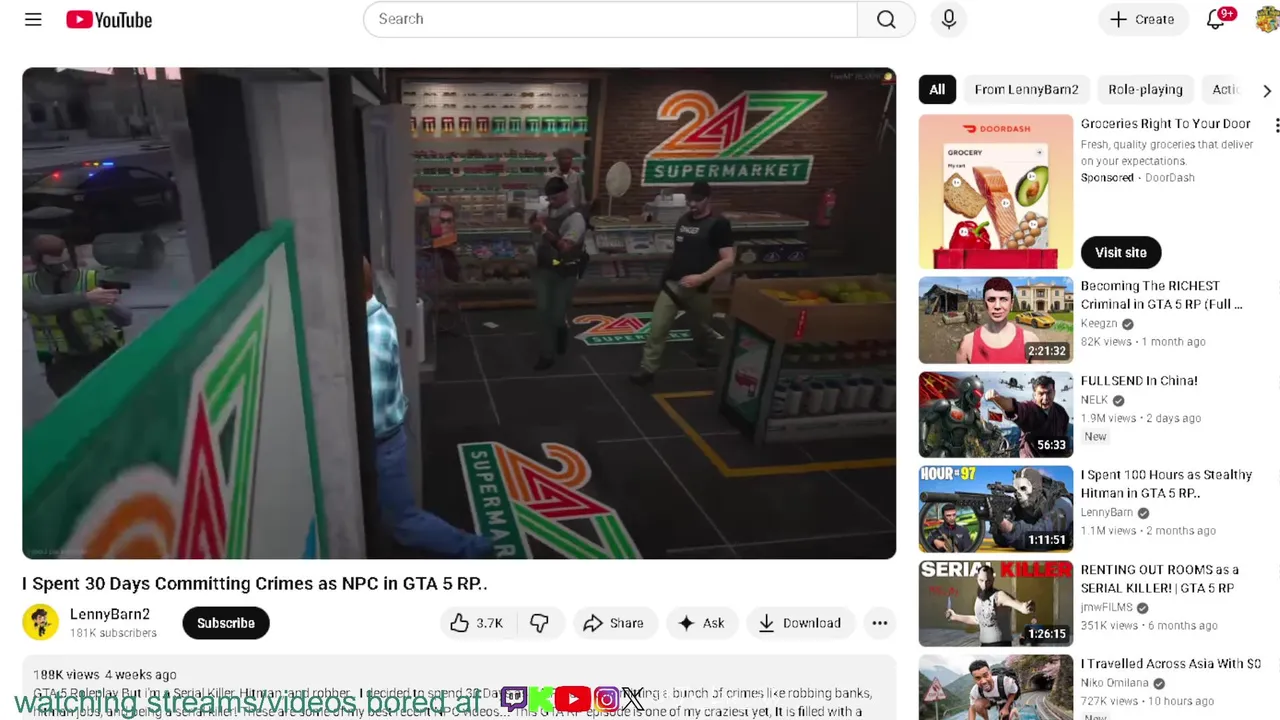The width and height of the screenshot is (1280, 720).
Task: Download the video
Action: coord(800,623)
